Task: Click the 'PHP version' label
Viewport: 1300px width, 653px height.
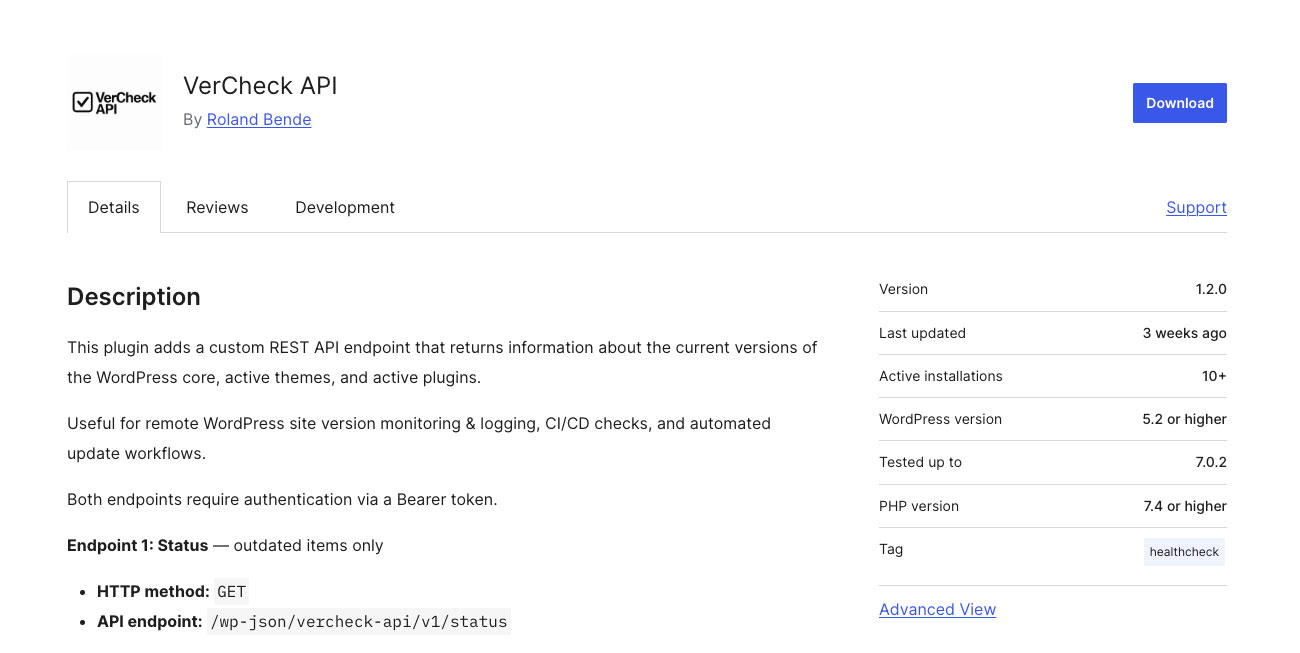Action: point(919,506)
